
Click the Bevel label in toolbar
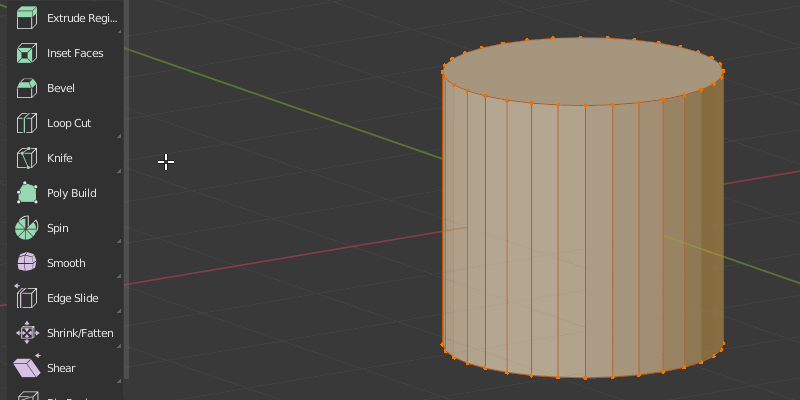61,88
